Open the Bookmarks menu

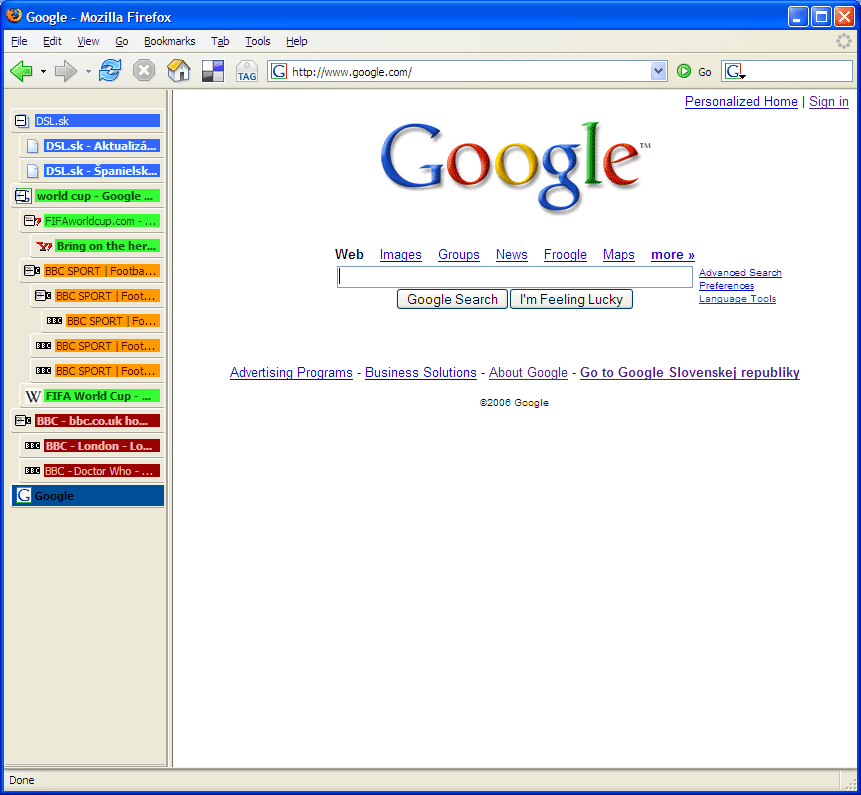[x=169, y=41]
